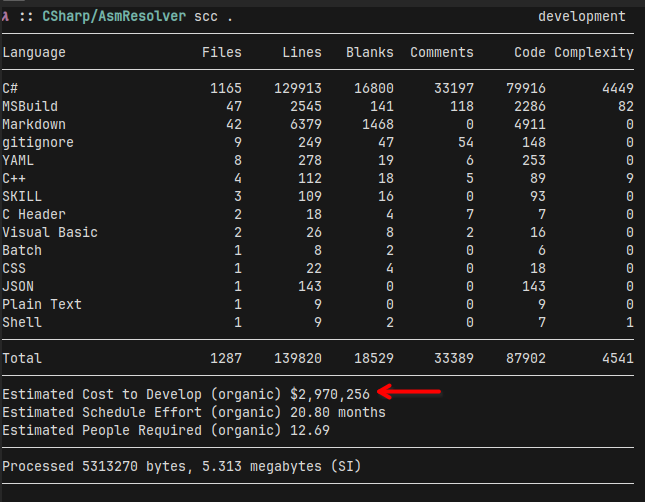This screenshot has height=502, width=645.
Task: Click the Markdown code value 4911
Action: [530, 125]
